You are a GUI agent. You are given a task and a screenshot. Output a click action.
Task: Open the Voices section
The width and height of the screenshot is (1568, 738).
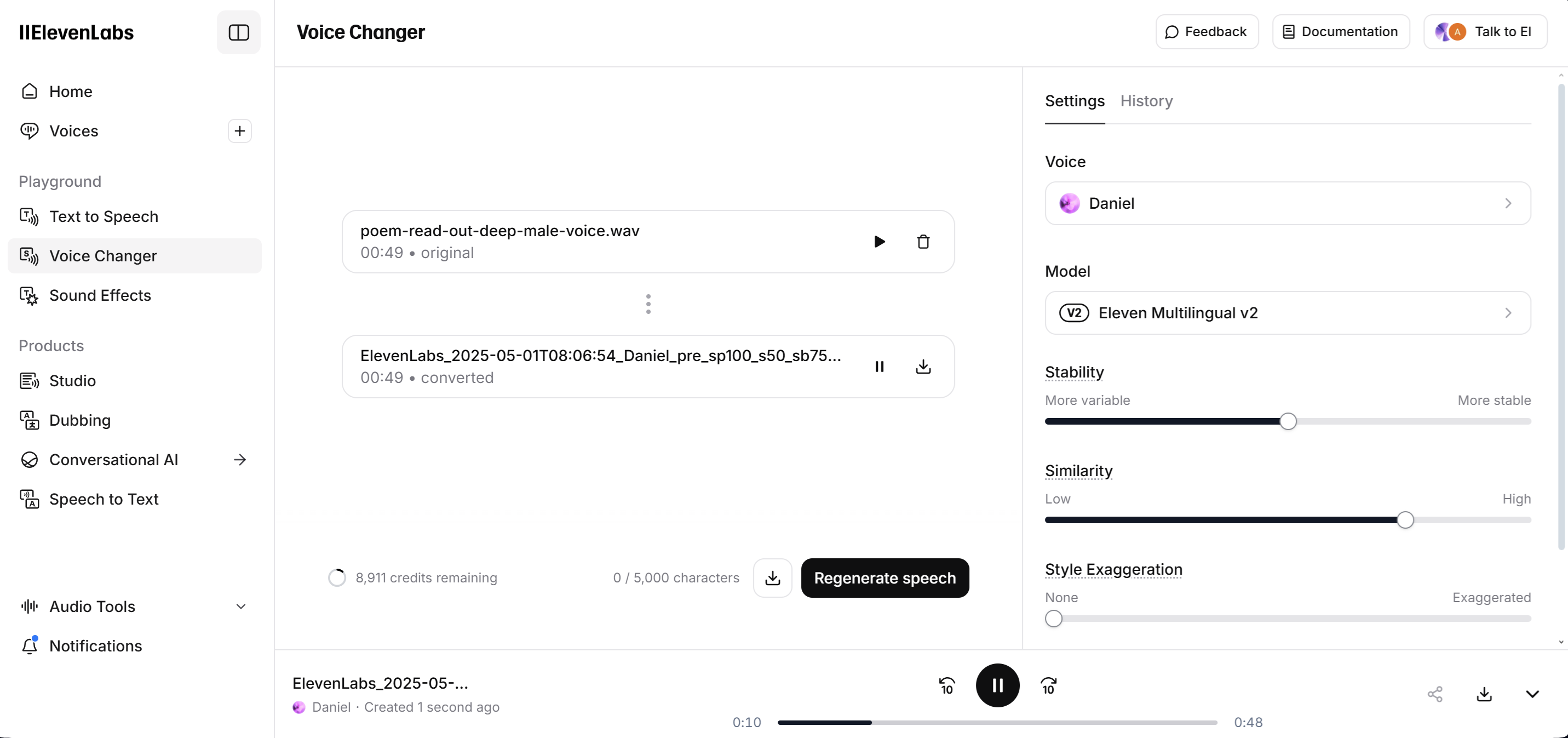point(73,131)
